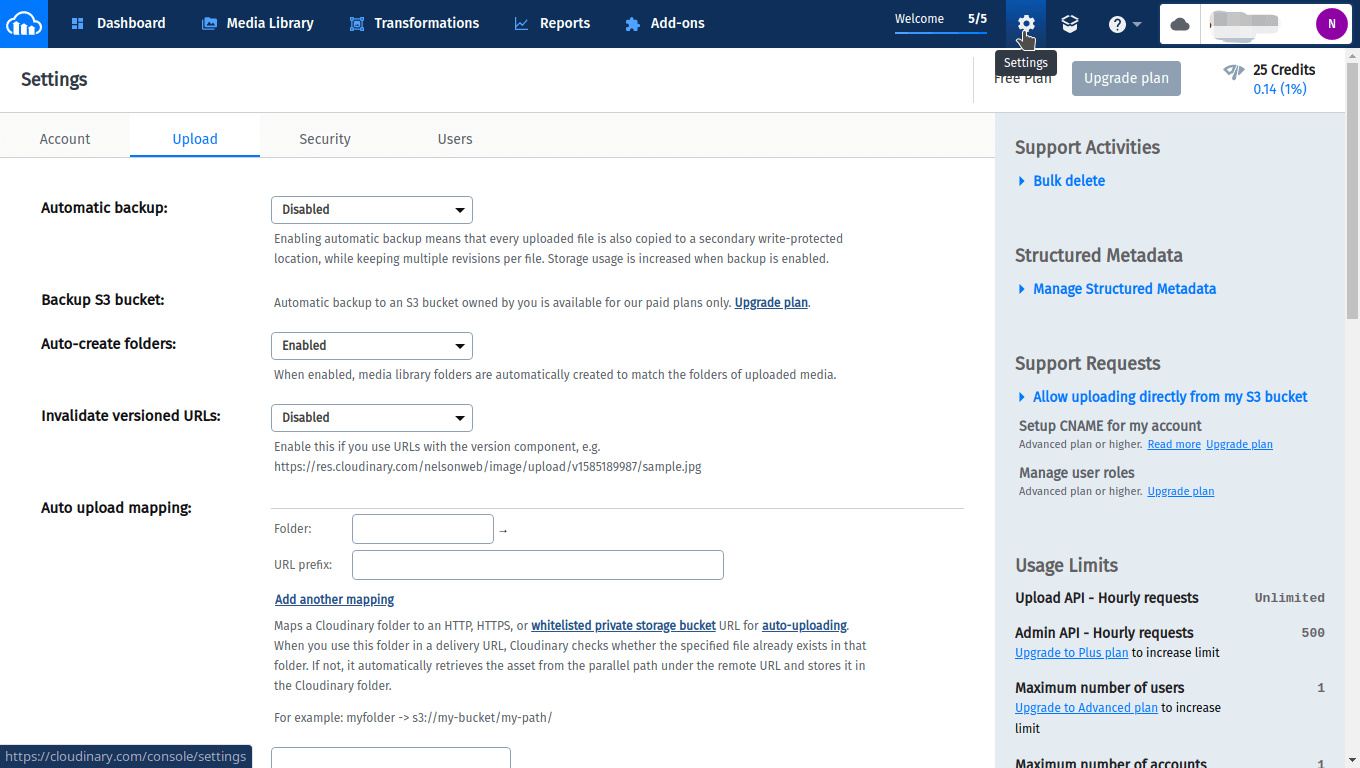
Task: Switch to the Security tab
Action: tap(324, 138)
